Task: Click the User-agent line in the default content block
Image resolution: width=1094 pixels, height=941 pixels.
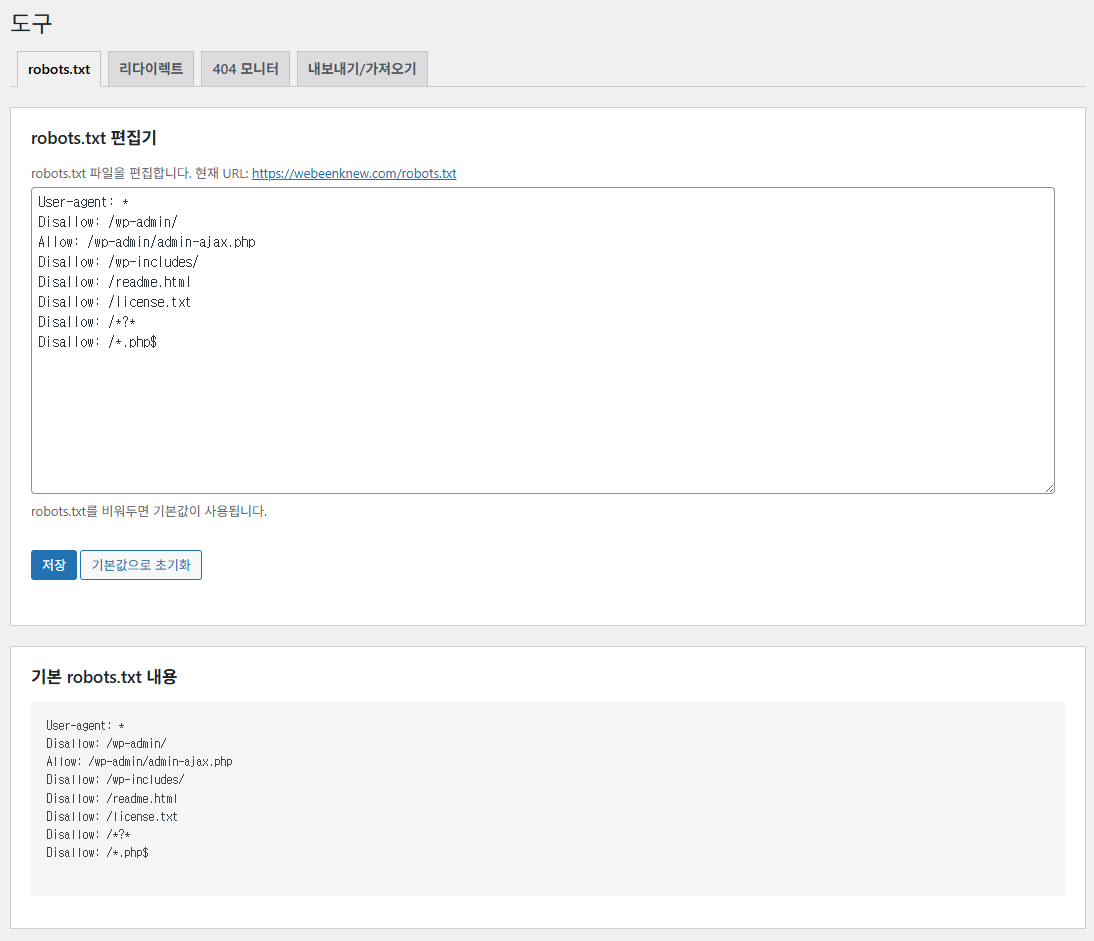Action: coord(85,725)
